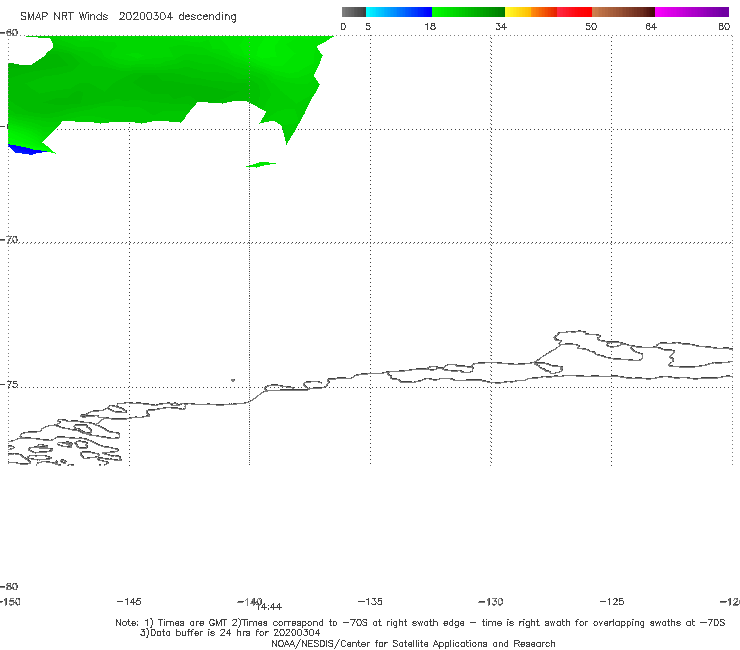The height and width of the screenshot is (650, 740).
Task: Click the small blue wind patch
Action: pos(28,150)
